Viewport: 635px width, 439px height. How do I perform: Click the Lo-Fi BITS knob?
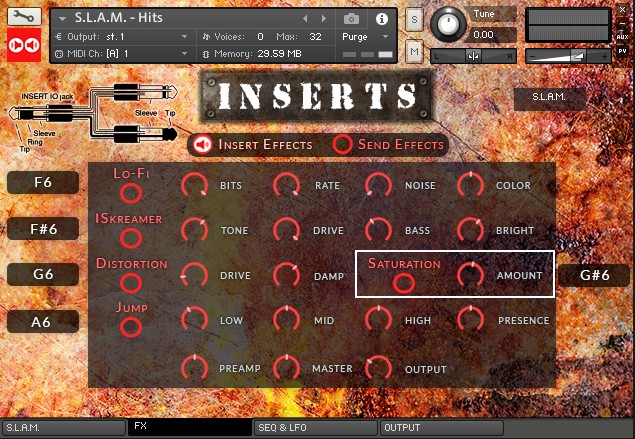pyautogui.click(x=194, y=185)
